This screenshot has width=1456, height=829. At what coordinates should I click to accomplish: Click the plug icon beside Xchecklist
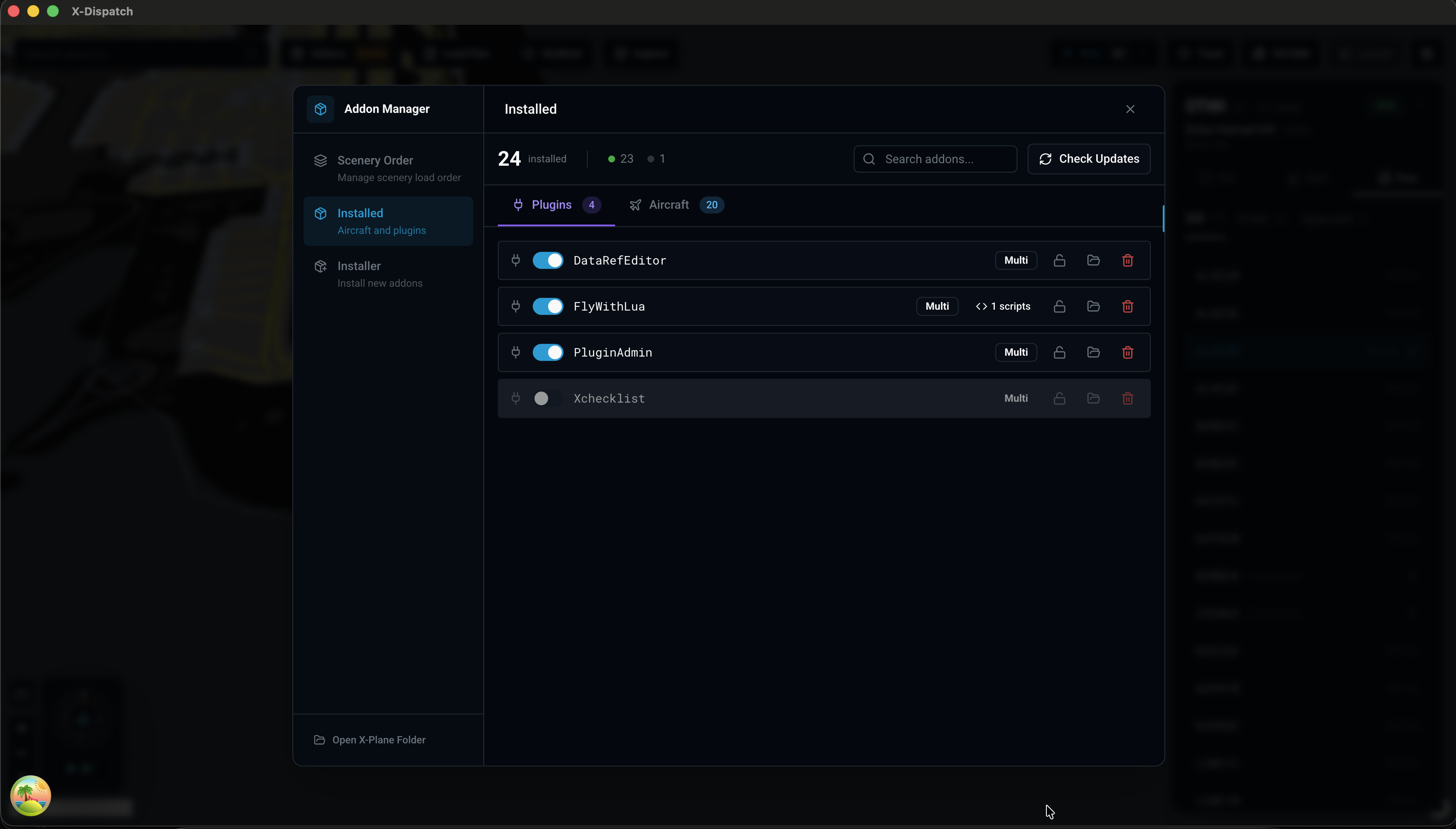pos(515,399)
